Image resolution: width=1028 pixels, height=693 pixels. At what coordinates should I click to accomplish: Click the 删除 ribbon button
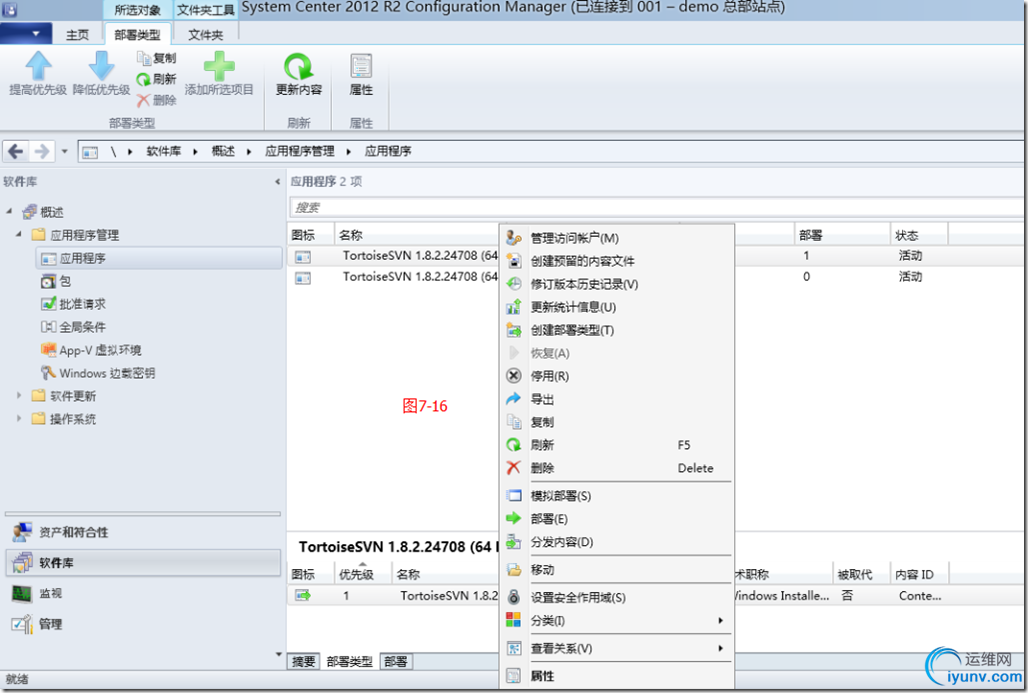pos(156,100)
